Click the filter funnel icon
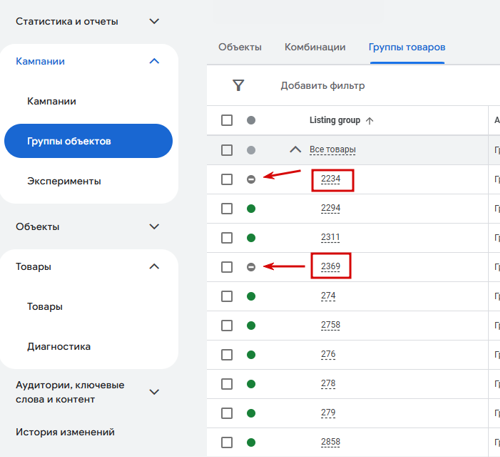Image resolution: width=500 pixels, height=457 pixels. (x=238, y=85)
